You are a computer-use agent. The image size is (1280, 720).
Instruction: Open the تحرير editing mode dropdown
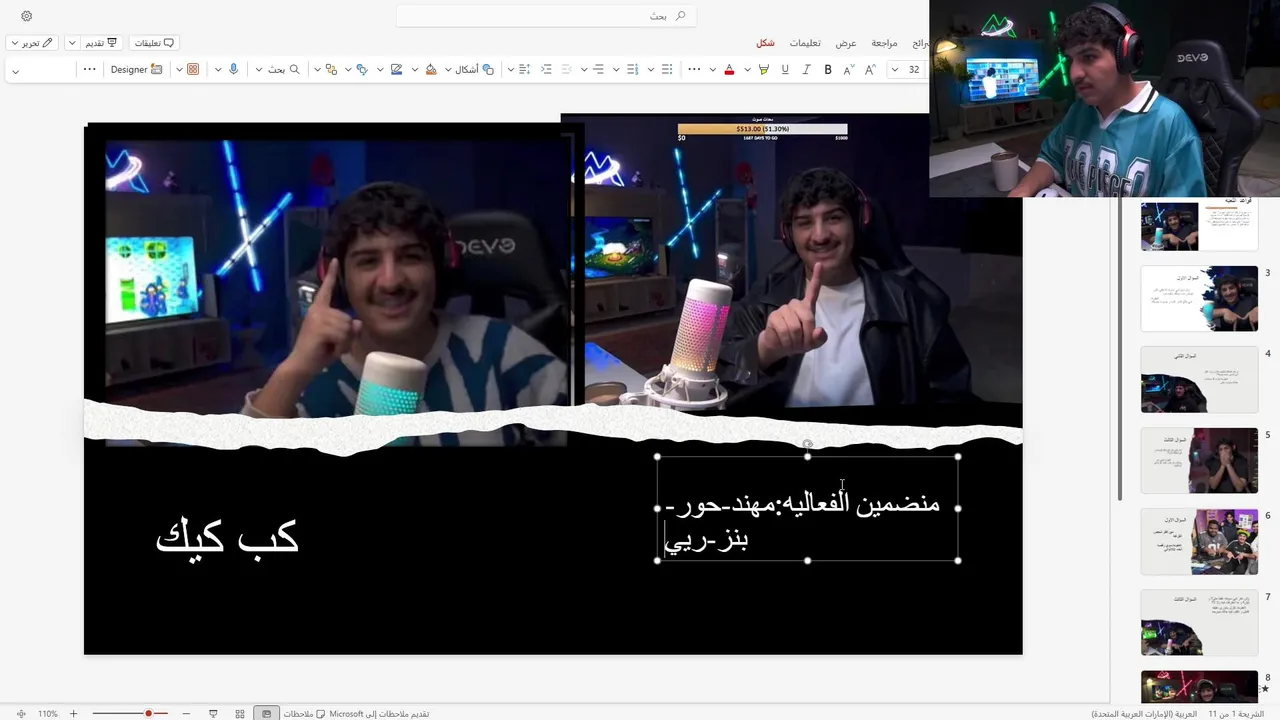30,43
